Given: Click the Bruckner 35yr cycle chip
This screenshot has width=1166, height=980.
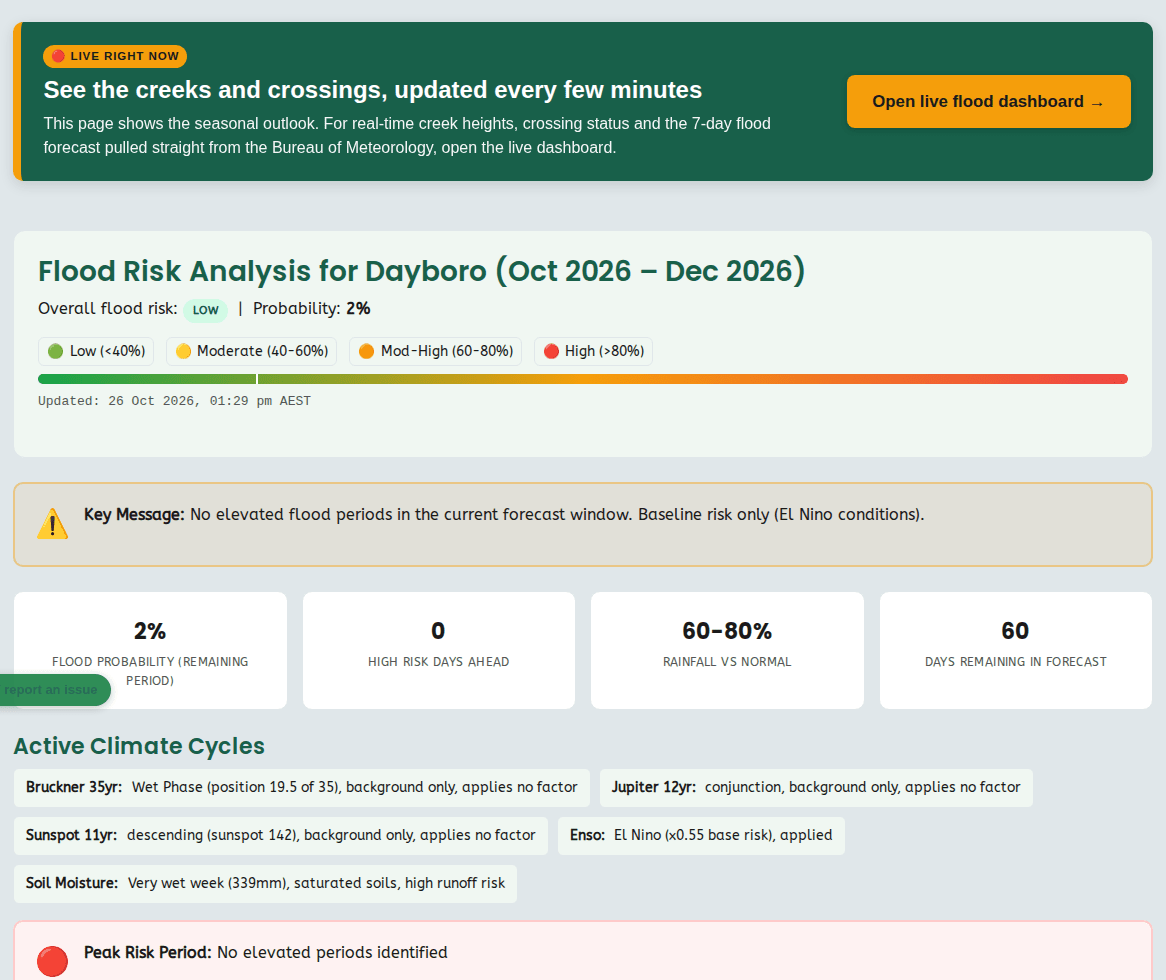Looking at the screenshot, I should (302, 787).
